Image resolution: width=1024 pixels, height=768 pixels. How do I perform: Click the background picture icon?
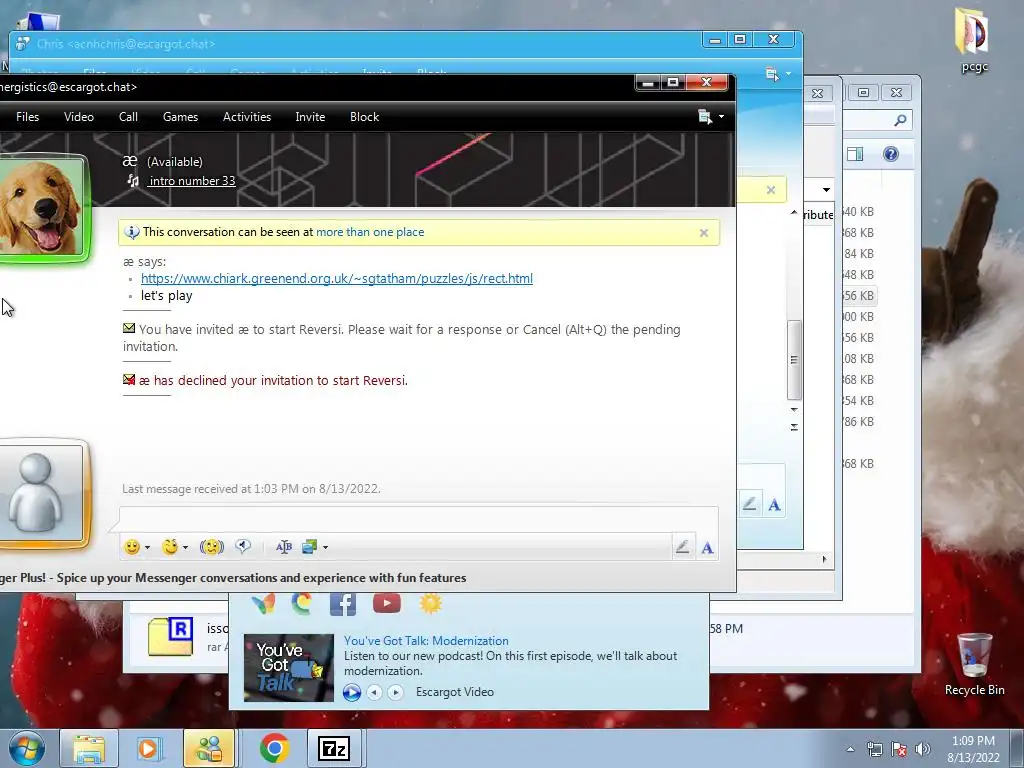[x=310, y=547]
